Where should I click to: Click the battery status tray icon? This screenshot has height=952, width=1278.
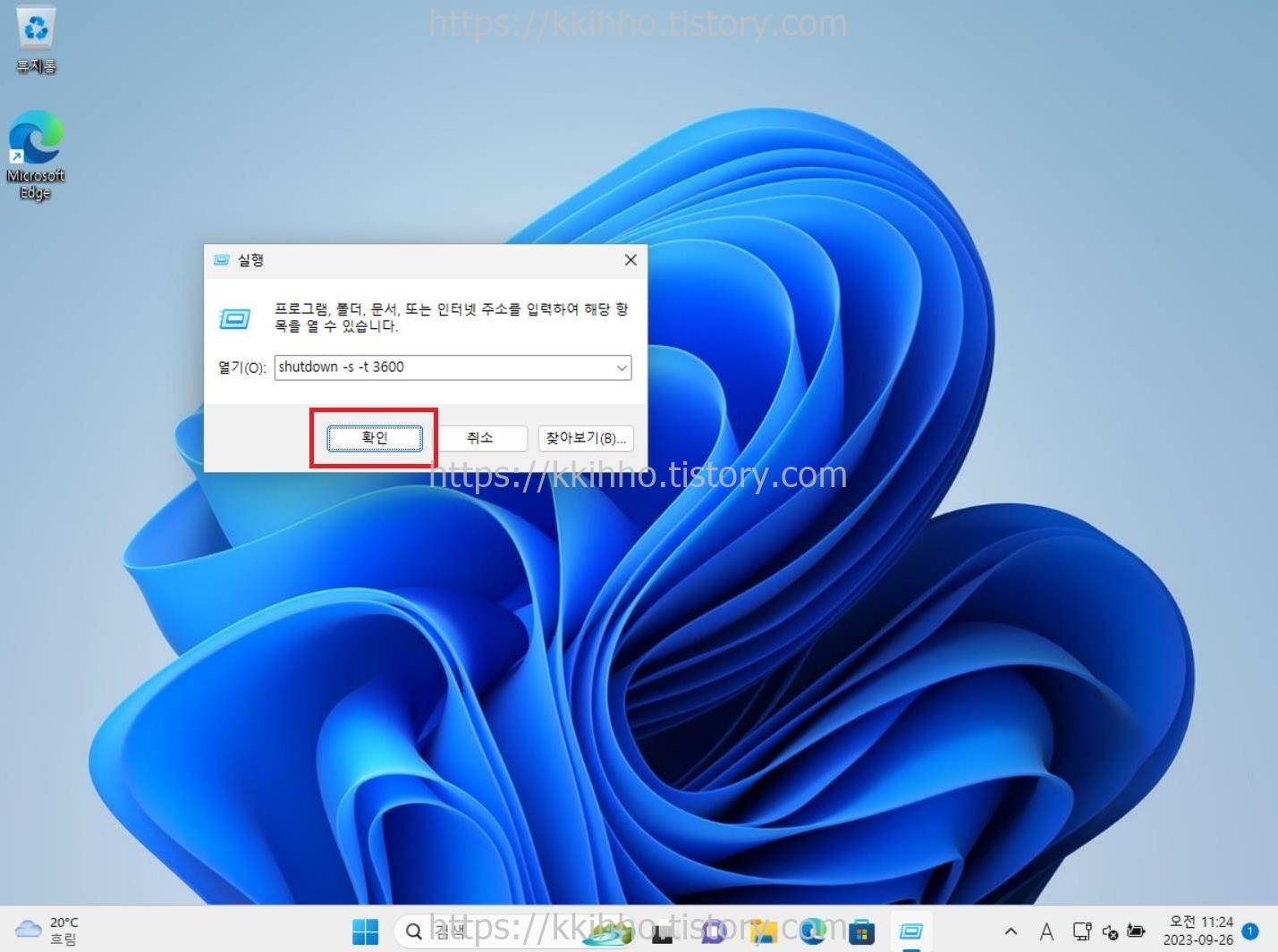[x=1136, y=931]
